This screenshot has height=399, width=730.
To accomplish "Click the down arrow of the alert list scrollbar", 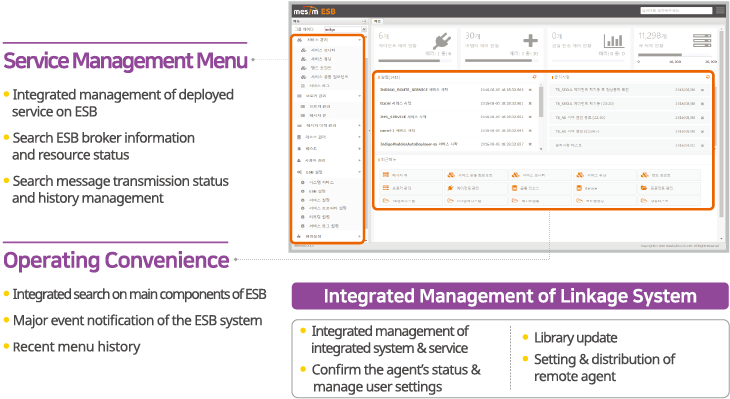I will pyautogui.click(x=541, y=149).
